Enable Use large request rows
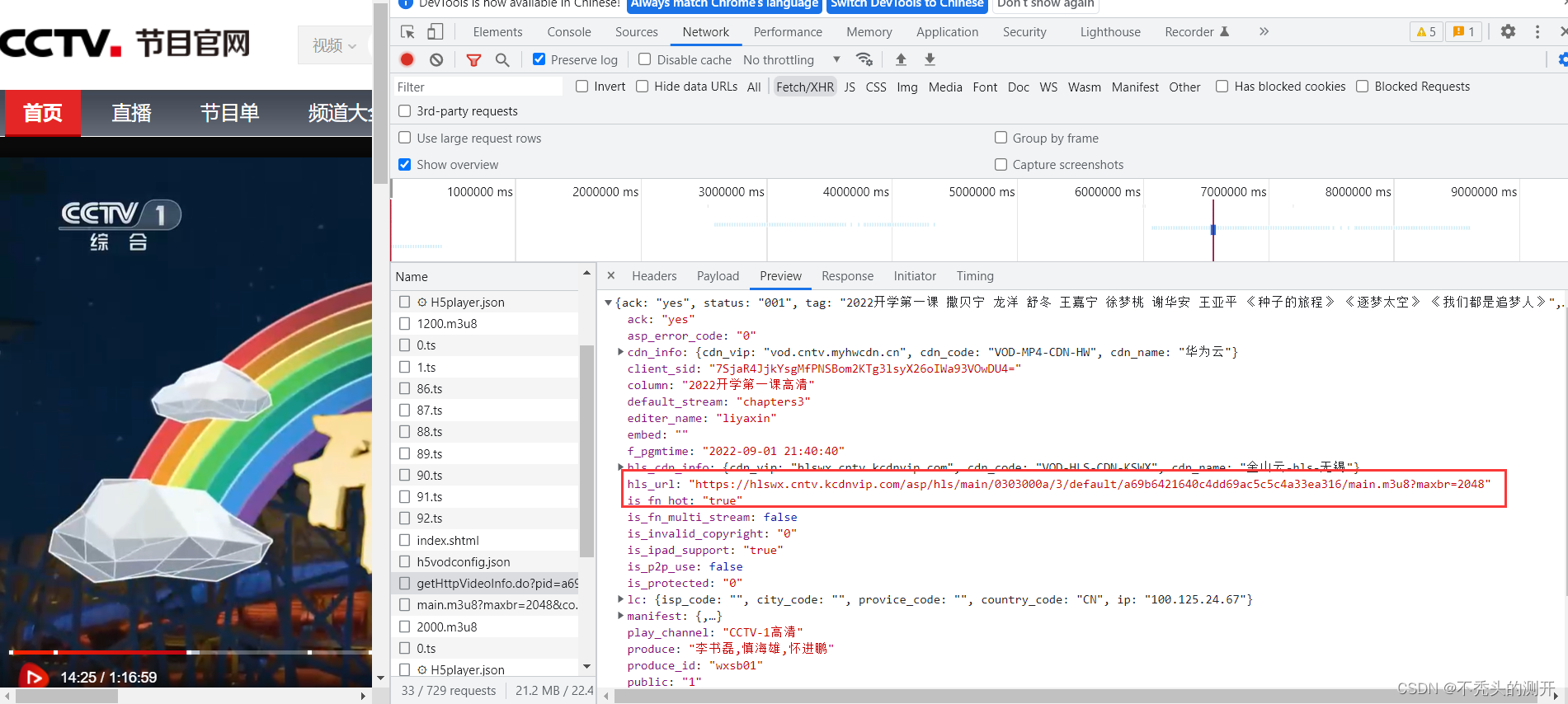 pos(404,138)
